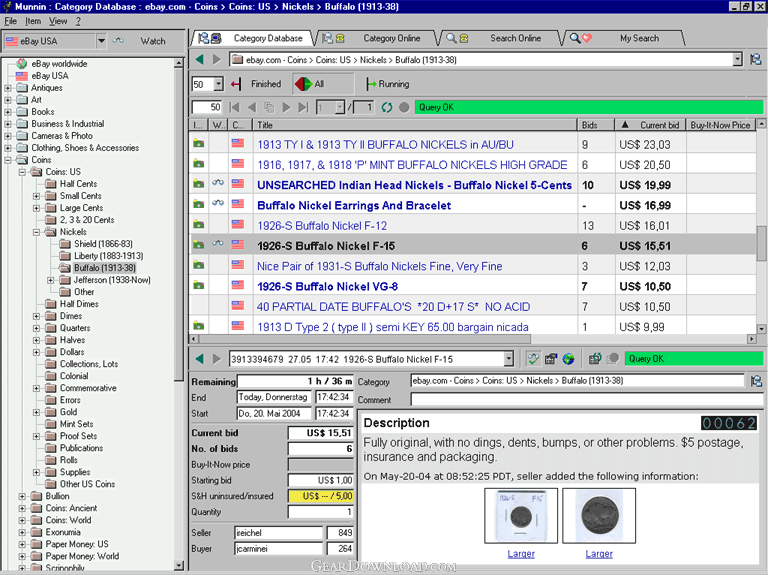Click the item refresh icon before Query OK

point(595,359)
